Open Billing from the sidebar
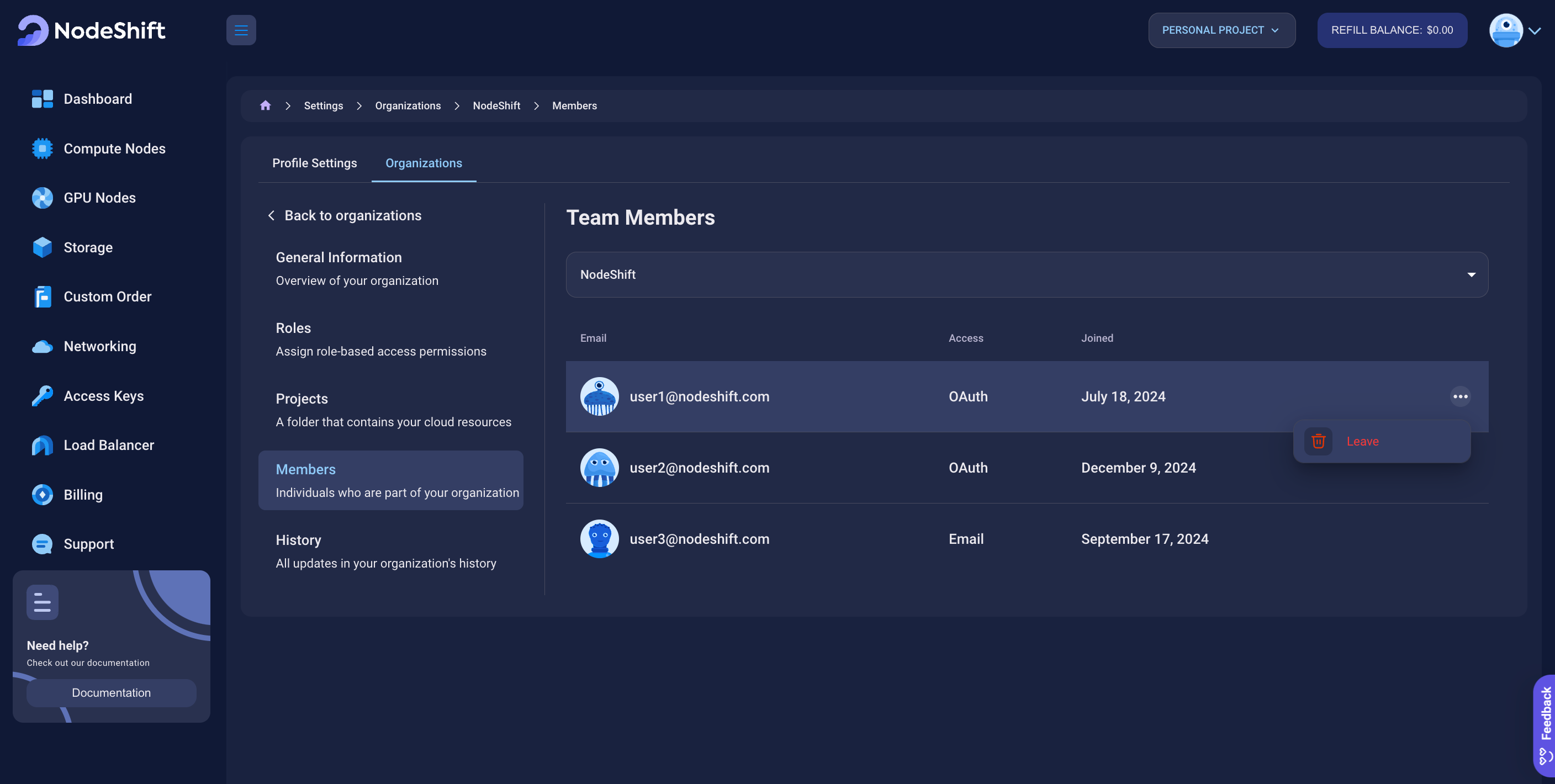This screenshot has width=1555, height=784. [83, 495]
